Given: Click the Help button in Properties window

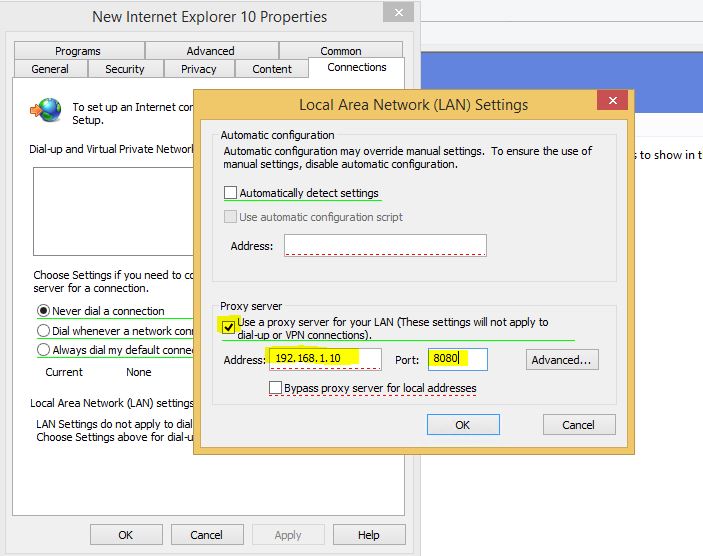Looking at the screenshot, I should pyautogui.click(x=369, y=534).
